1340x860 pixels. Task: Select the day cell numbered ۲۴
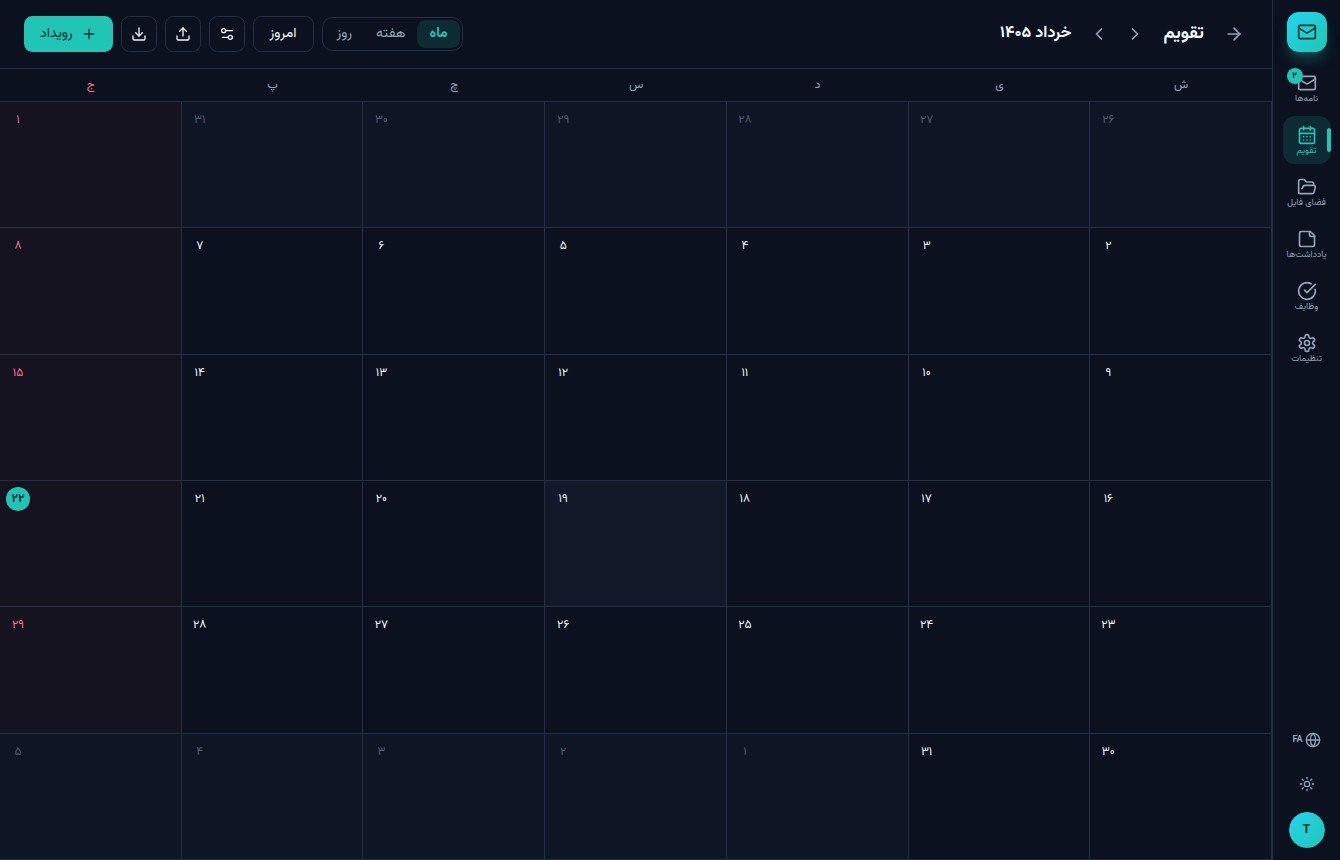coord(999,670)
